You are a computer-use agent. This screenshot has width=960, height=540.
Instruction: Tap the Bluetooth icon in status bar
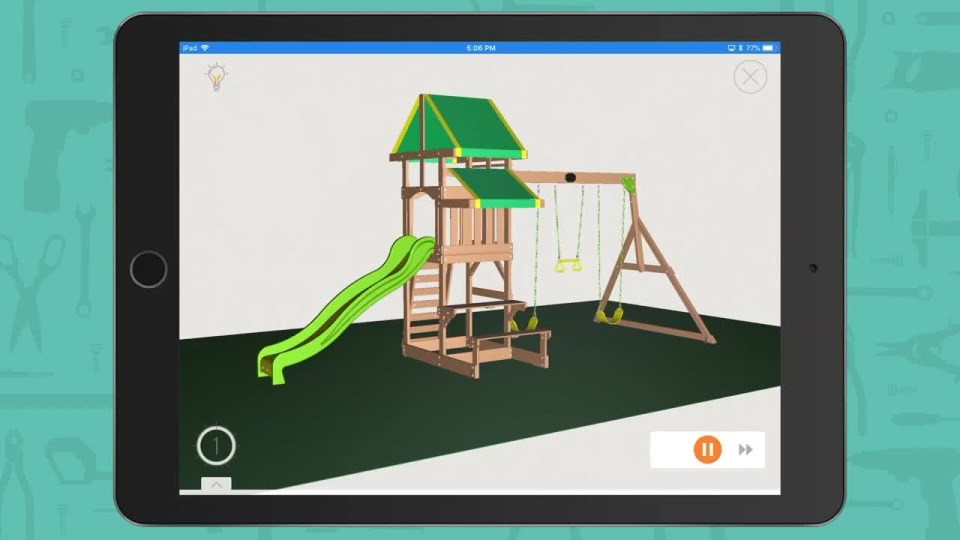[x=740, y=48]
